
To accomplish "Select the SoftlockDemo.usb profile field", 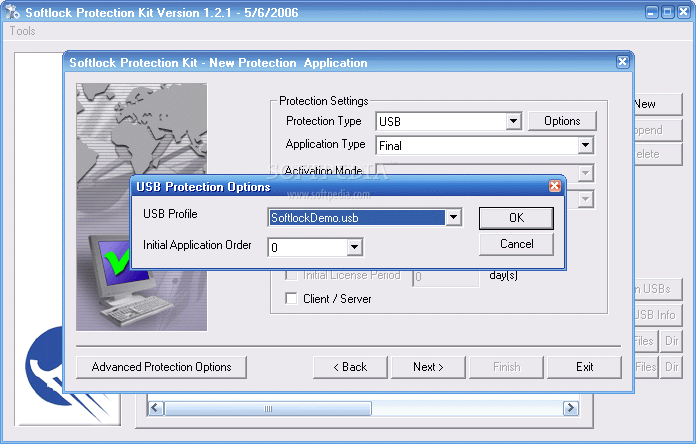I will pyautogui.click(x=357, y=218).
